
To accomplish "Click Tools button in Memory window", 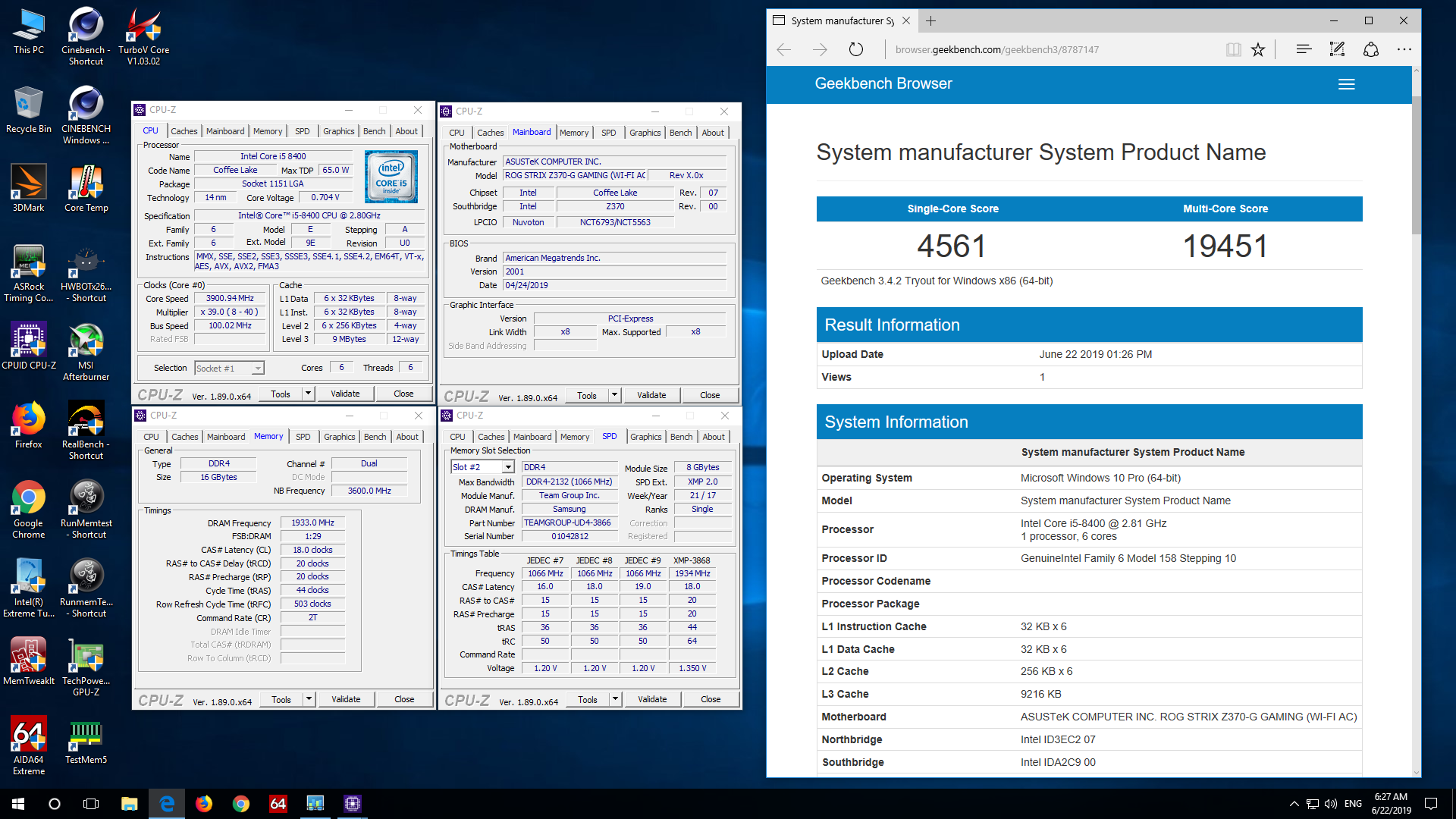I will tap(281, 699).
